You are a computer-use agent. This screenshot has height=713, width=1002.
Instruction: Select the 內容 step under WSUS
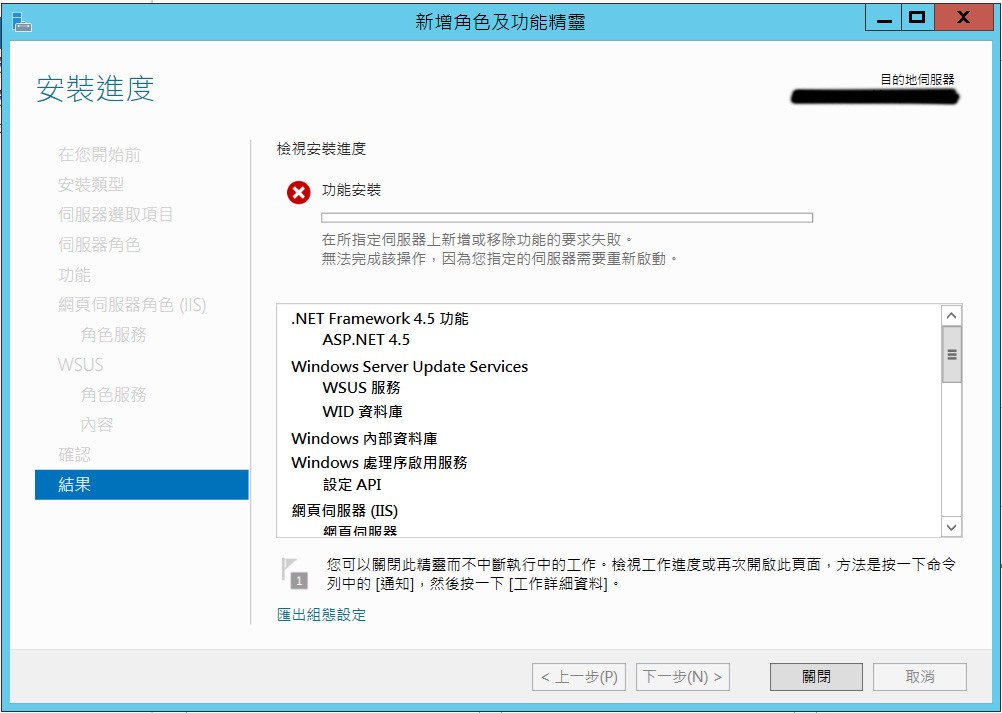click(x=97, y=425)
